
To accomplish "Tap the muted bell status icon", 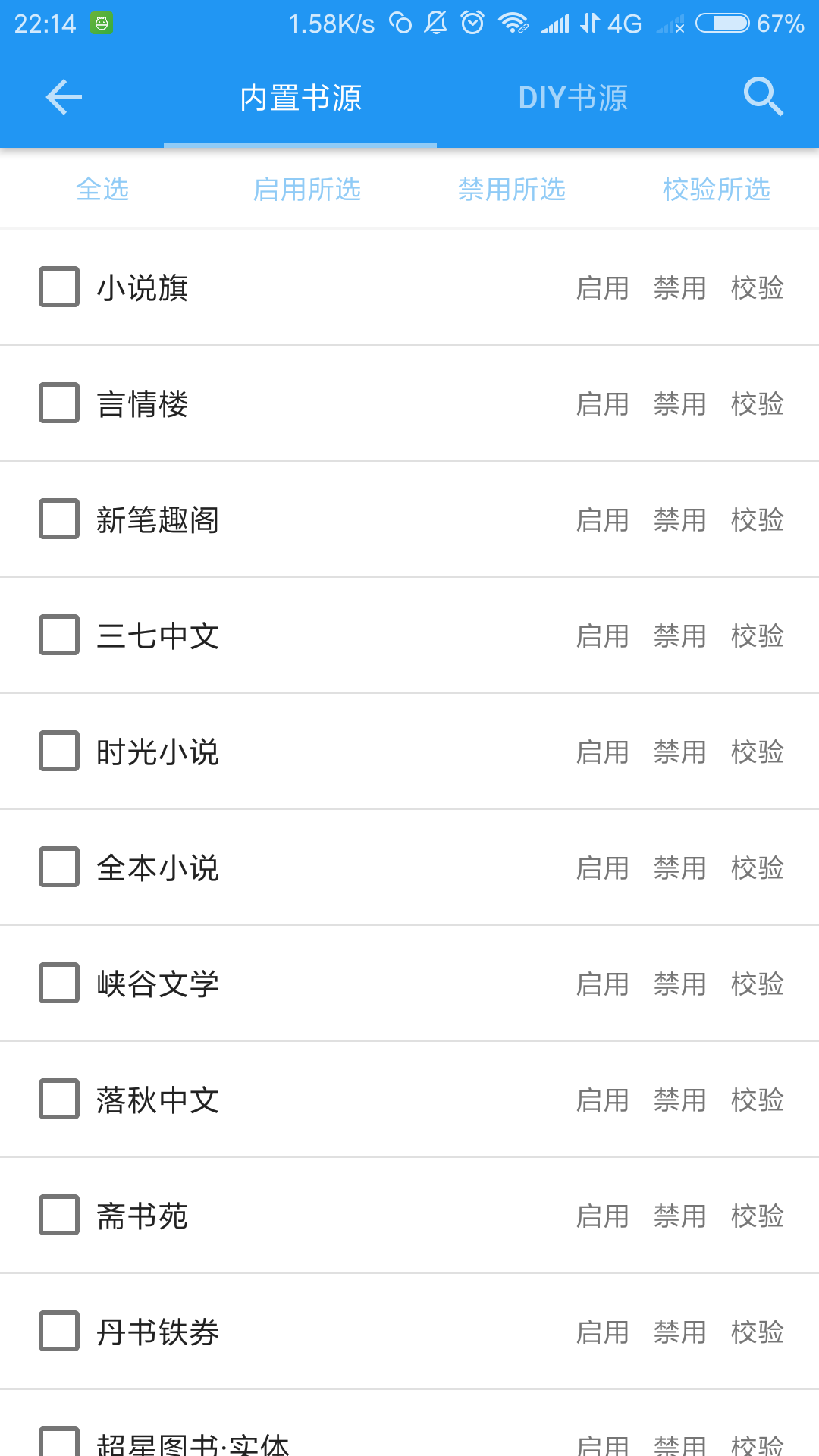I will pos(435,23).
